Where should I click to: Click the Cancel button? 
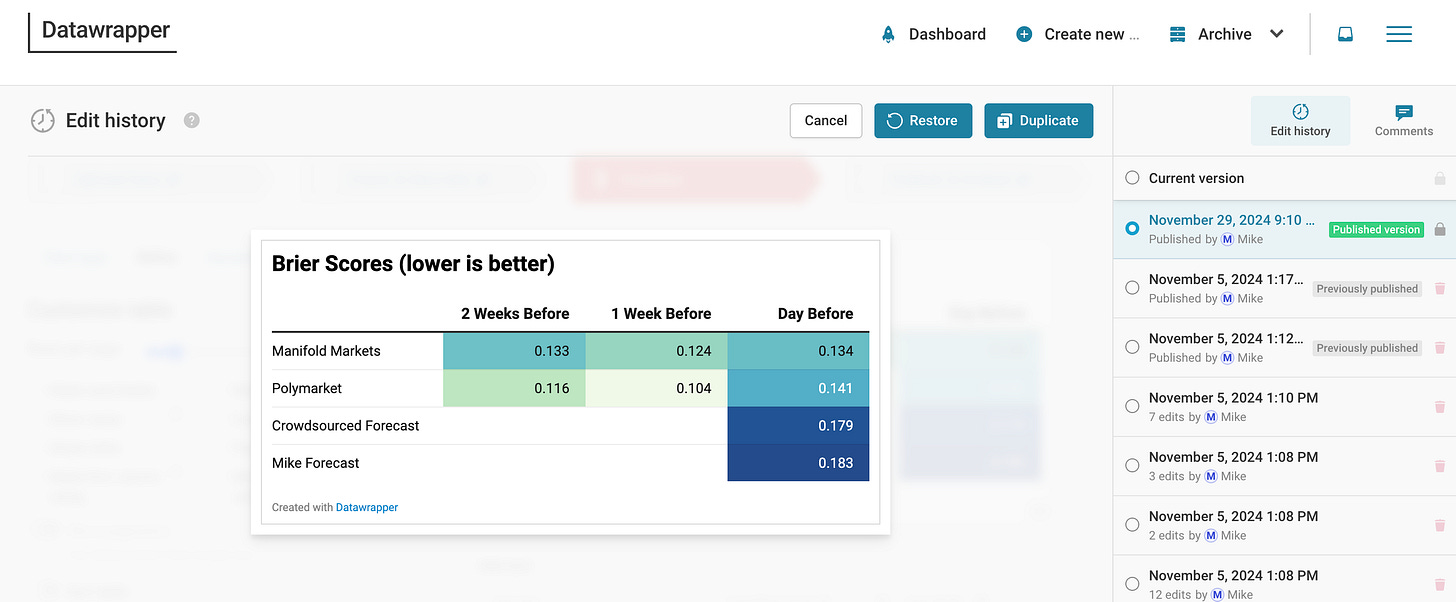[x=826, y=120]
